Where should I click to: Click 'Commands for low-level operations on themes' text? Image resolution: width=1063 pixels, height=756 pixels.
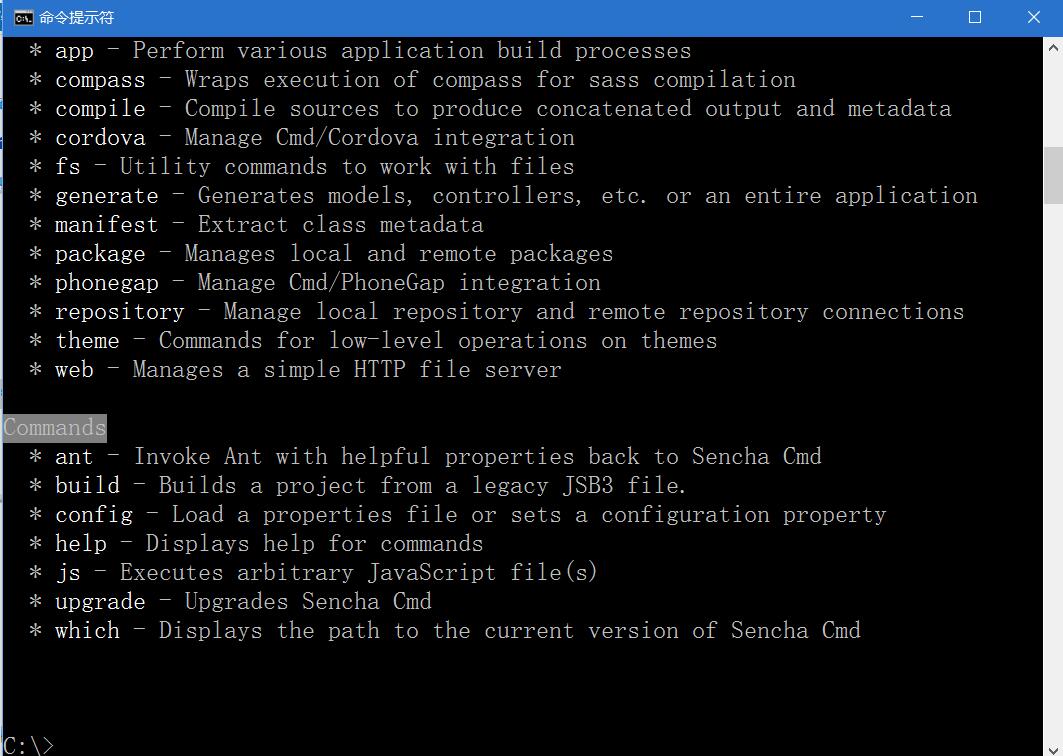click(x=437, y=340)
